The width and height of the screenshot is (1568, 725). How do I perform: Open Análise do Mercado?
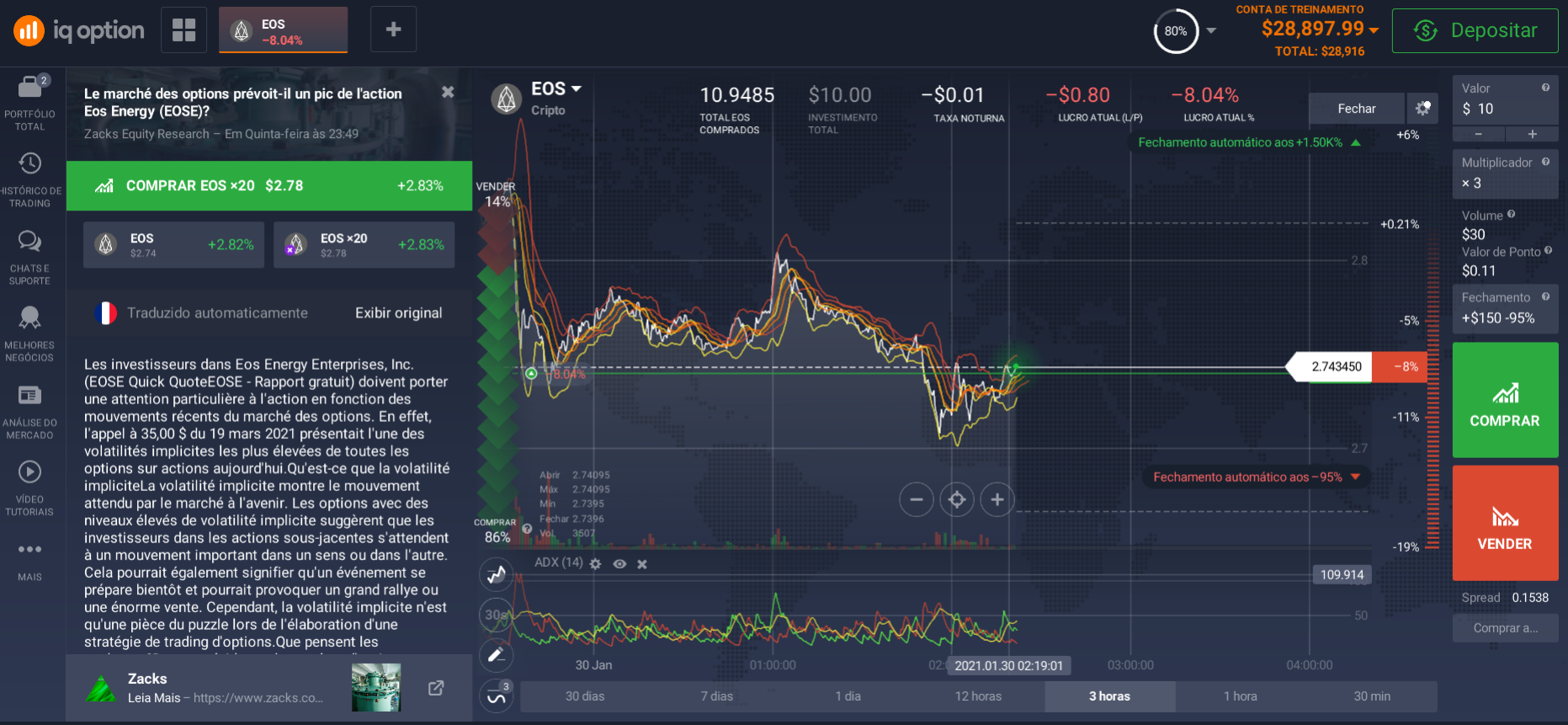[x=30, y=412]
